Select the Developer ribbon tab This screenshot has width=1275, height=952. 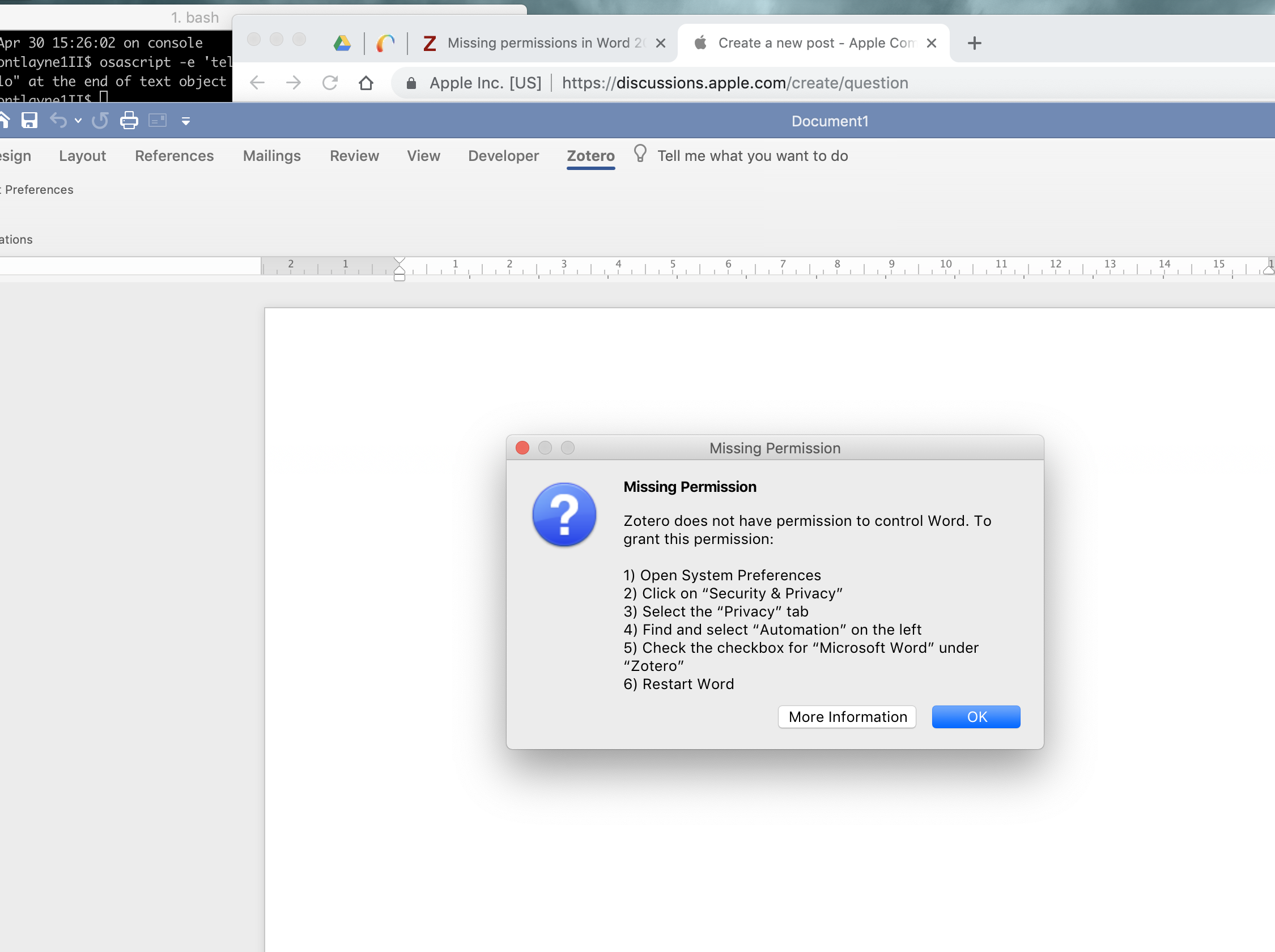503,156
